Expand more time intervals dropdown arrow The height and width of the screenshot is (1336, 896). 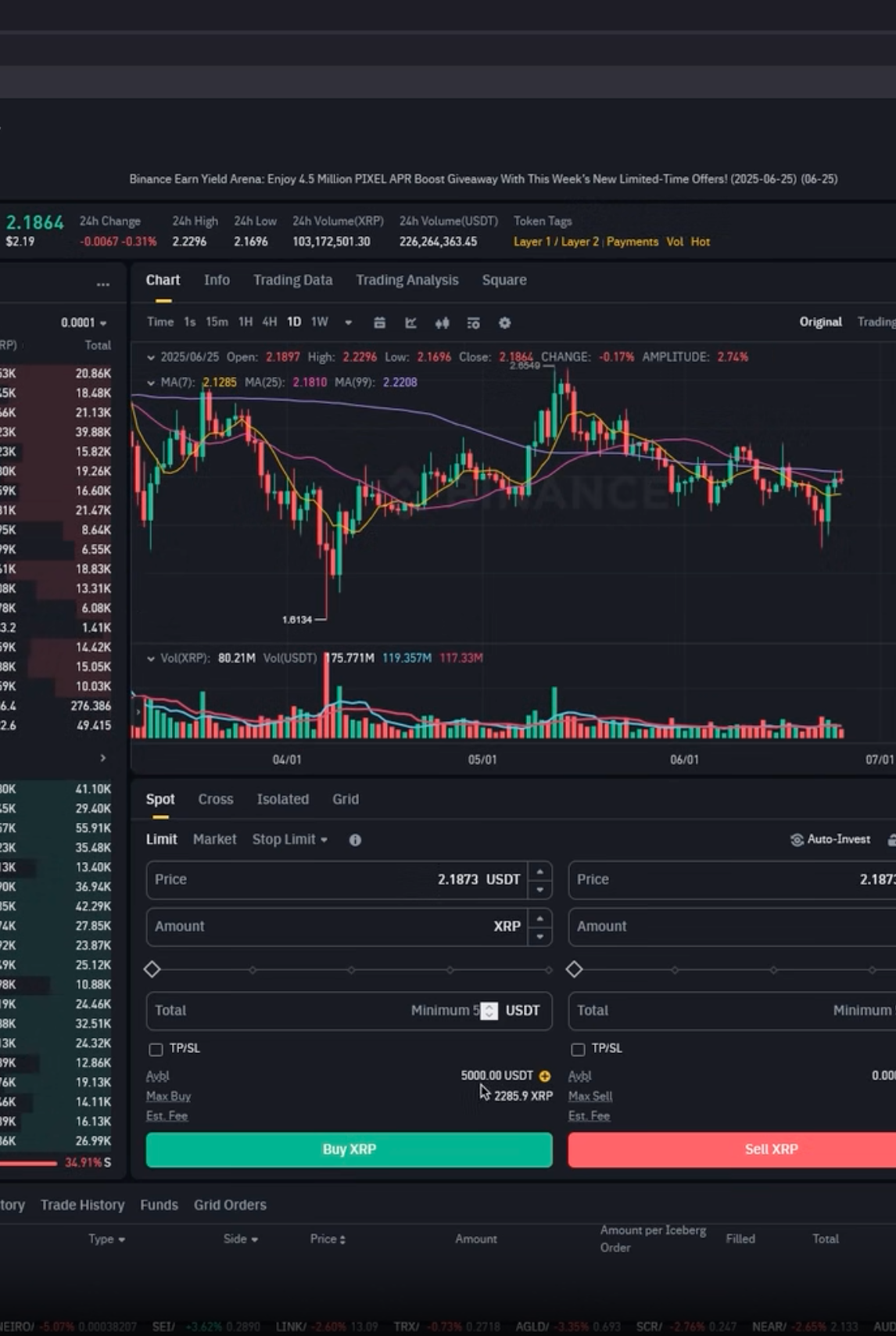[348, 322]
